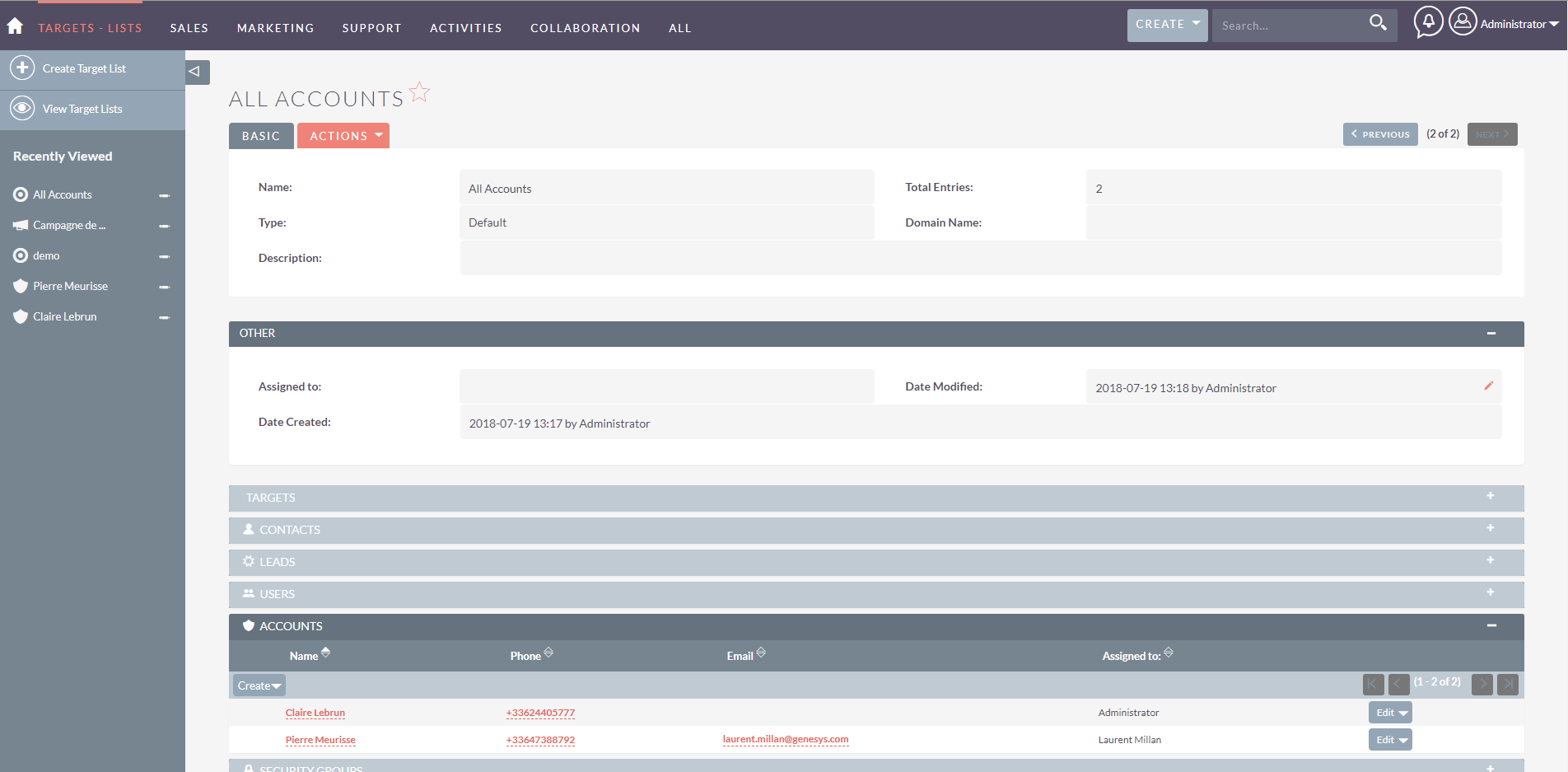Open the ACTIONS dropdown
The height and width of the screenshot is (772, 1568).
pos(343,136)
